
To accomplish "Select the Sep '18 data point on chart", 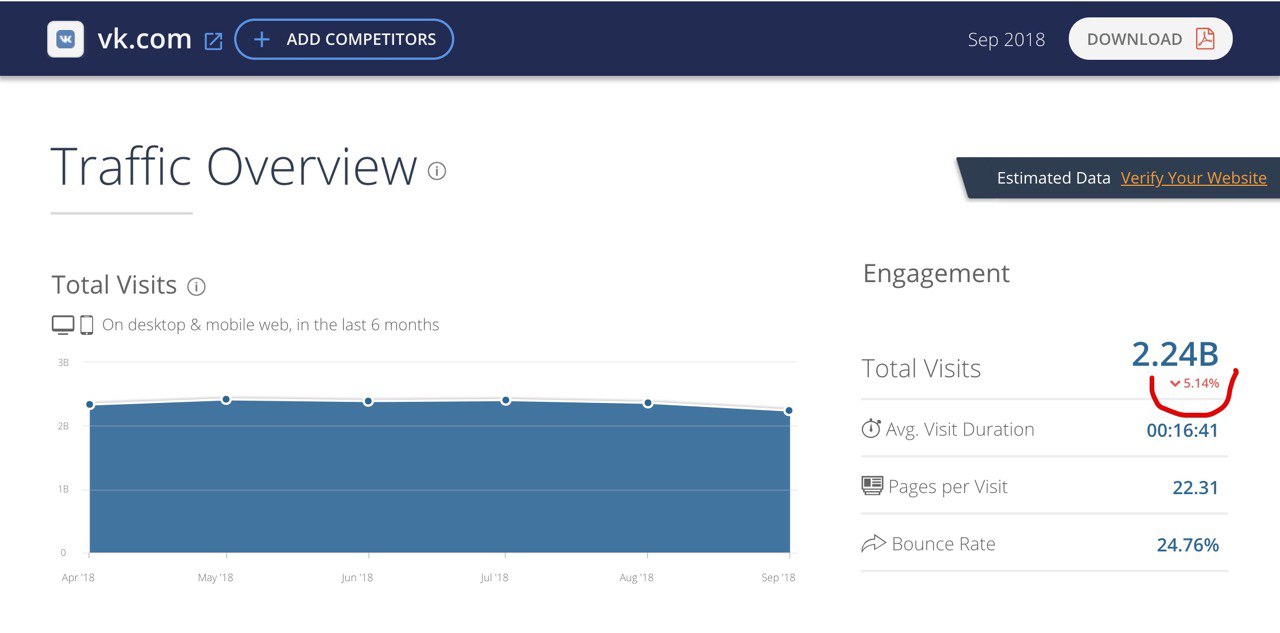I will 789,410.
